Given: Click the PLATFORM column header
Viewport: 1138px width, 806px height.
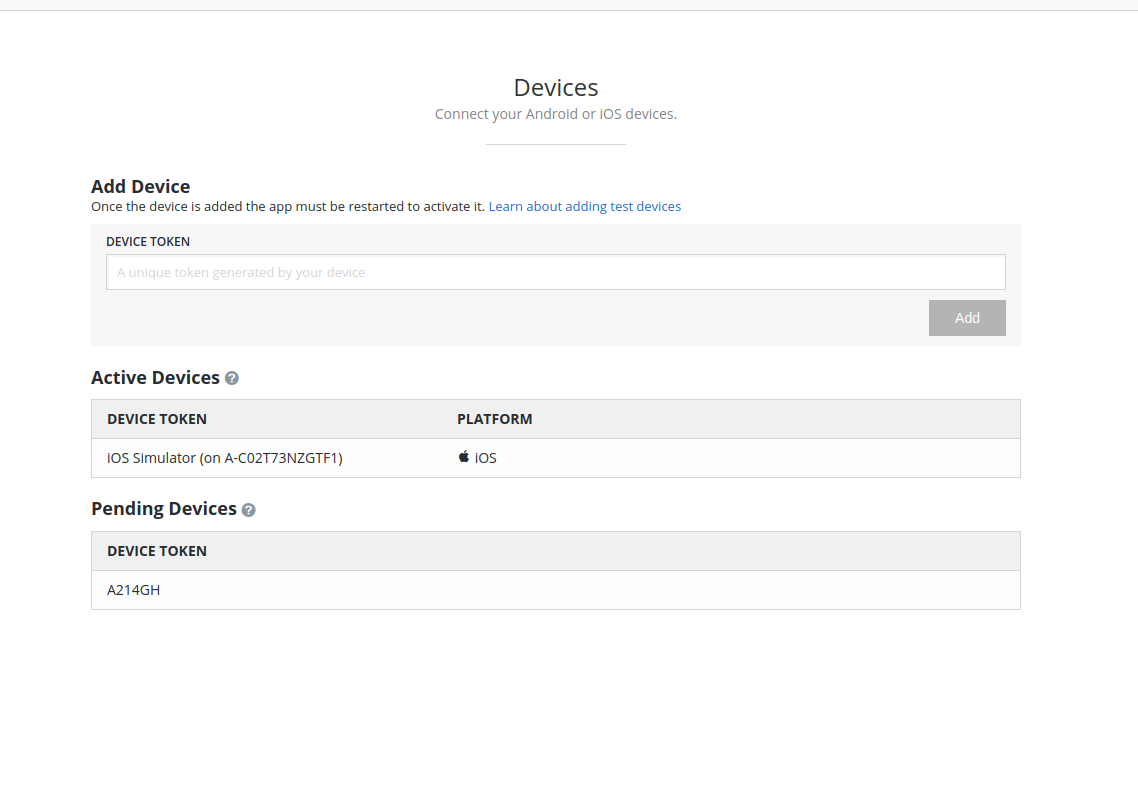Looking at the screenshot, I should [494, 419].
